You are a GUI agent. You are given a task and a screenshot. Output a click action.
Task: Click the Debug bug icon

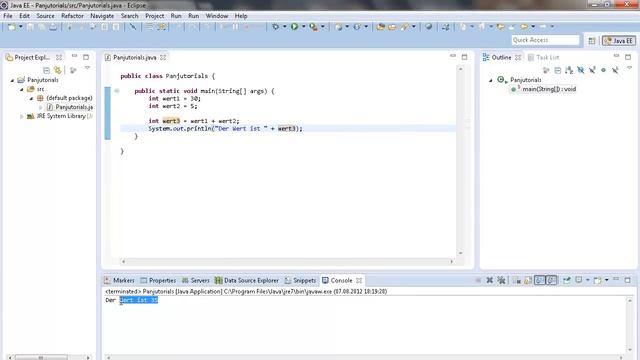point(276,27)
